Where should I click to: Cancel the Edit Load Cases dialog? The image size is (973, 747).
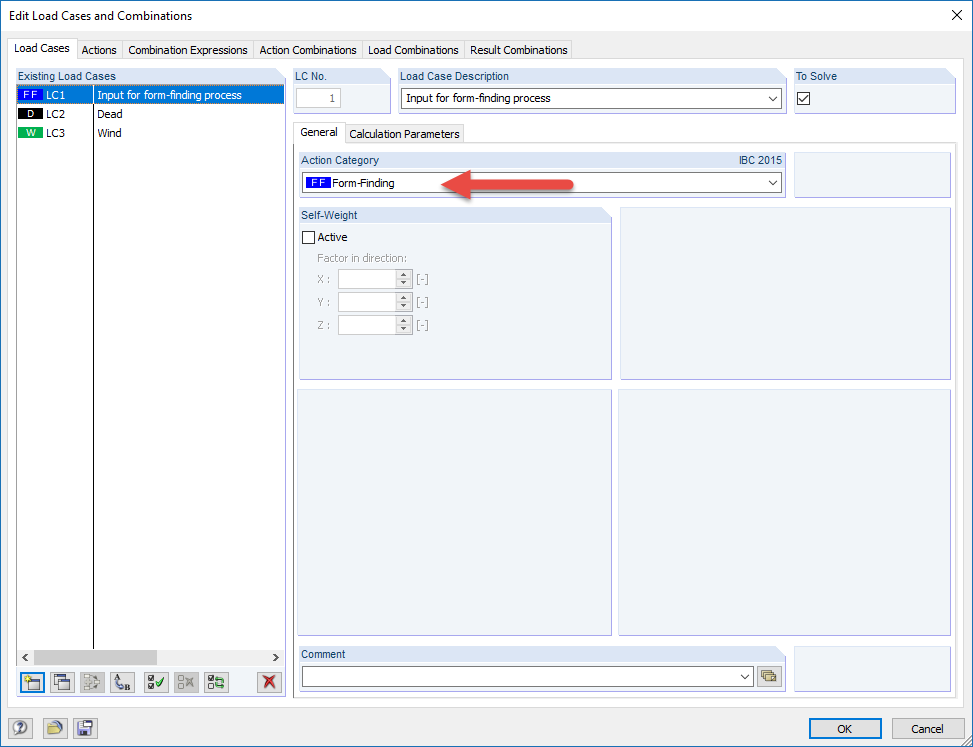pyautogui.click(x=928, y=728)
